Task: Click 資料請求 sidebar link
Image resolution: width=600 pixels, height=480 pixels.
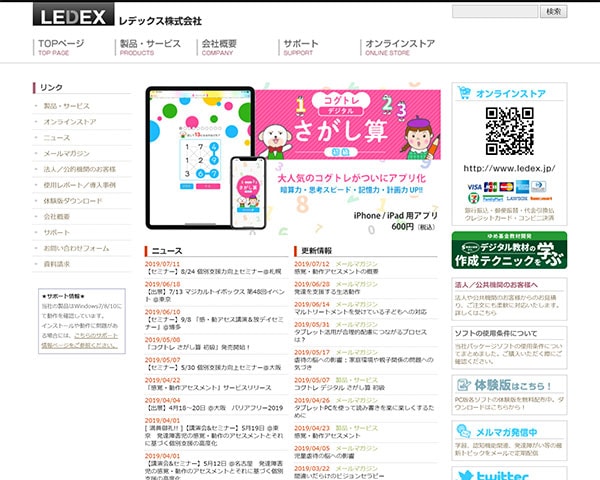Action: (x=57, y=264)
